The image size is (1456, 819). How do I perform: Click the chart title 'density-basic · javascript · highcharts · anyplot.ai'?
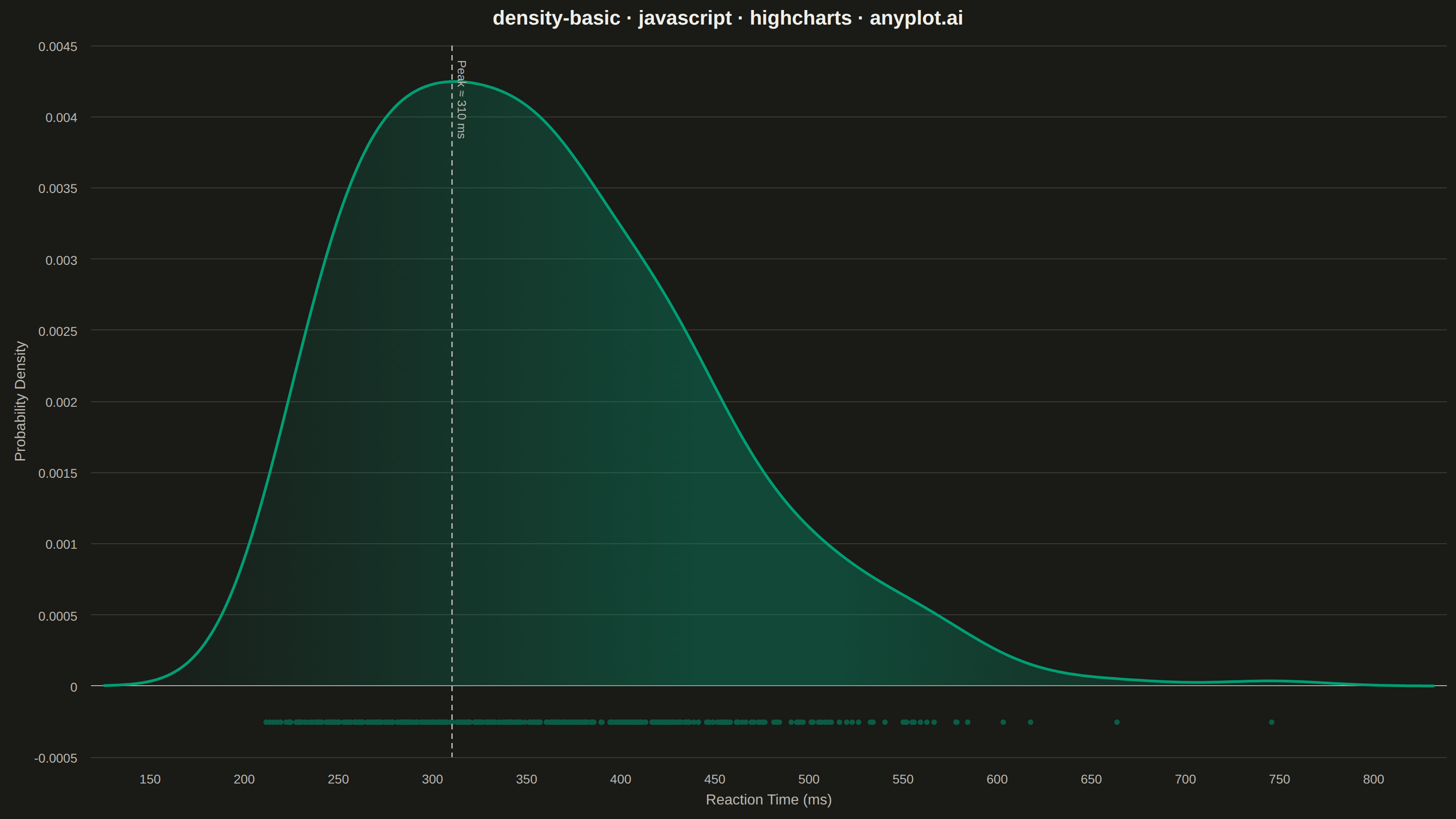point(728,18)
